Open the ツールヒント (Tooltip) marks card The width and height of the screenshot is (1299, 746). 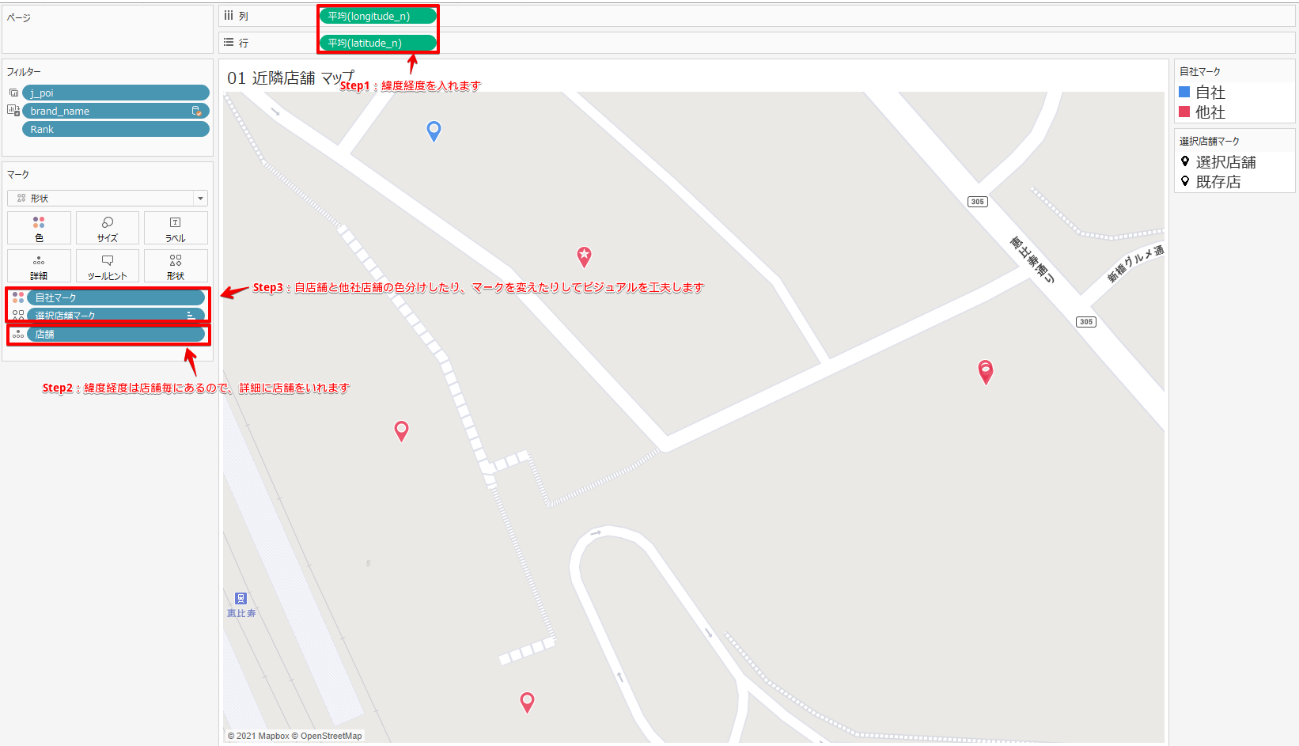coord(107,266)
